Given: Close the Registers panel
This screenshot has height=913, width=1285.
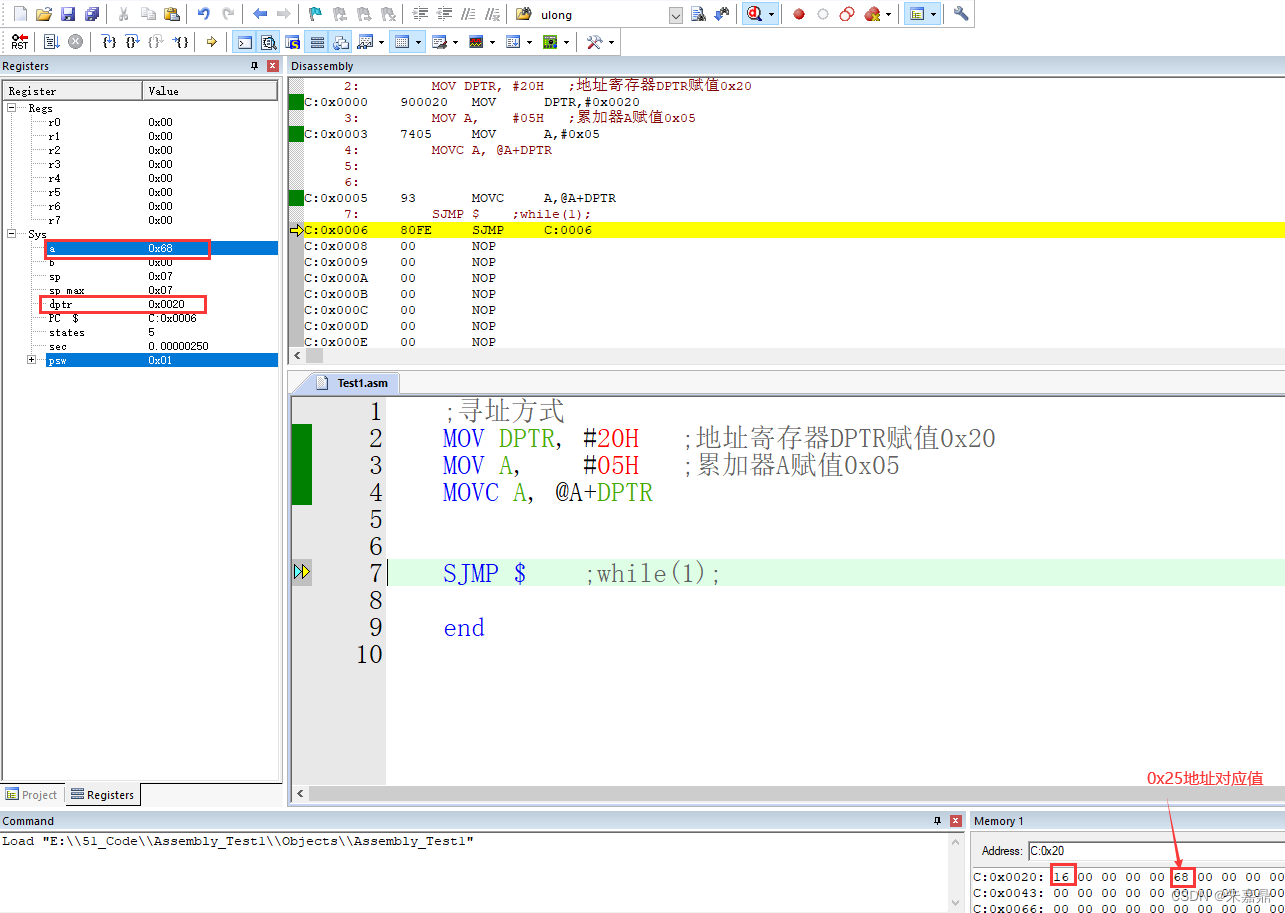Looking at the screenshot, I should point(273,66).
